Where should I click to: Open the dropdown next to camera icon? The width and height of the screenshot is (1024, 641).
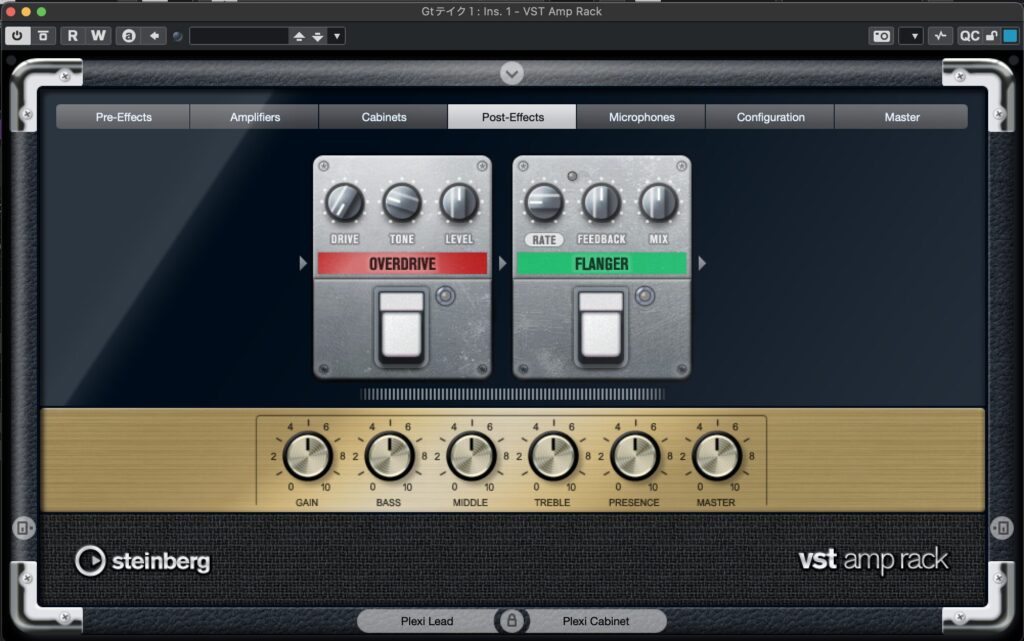[911, 36]
